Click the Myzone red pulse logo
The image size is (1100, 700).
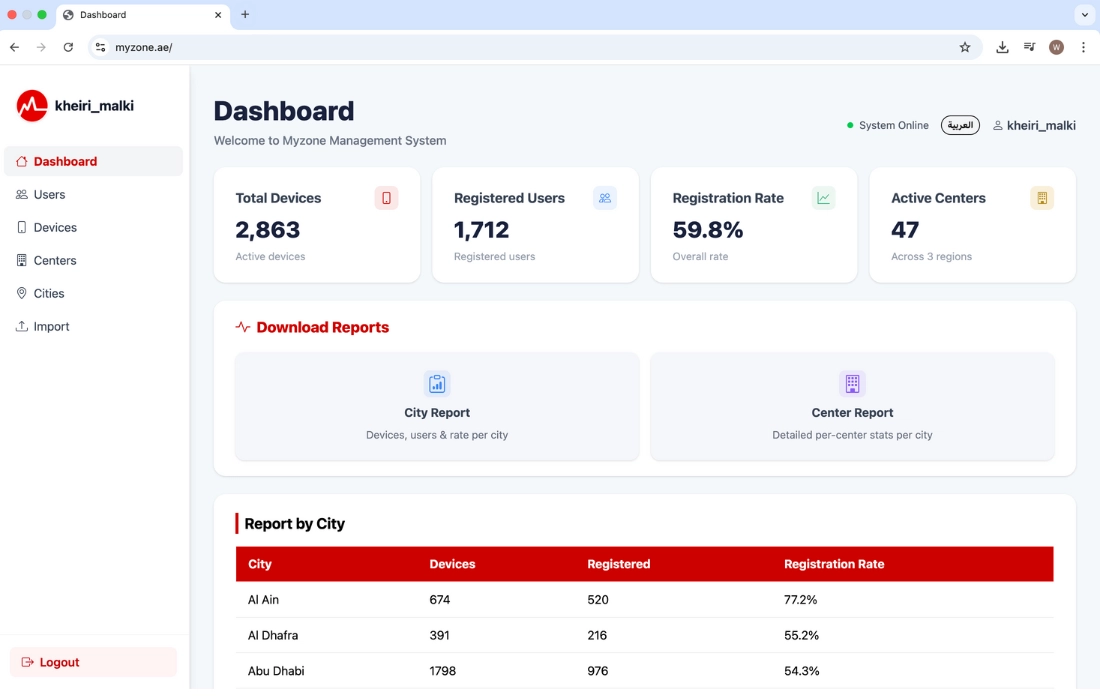32,106
